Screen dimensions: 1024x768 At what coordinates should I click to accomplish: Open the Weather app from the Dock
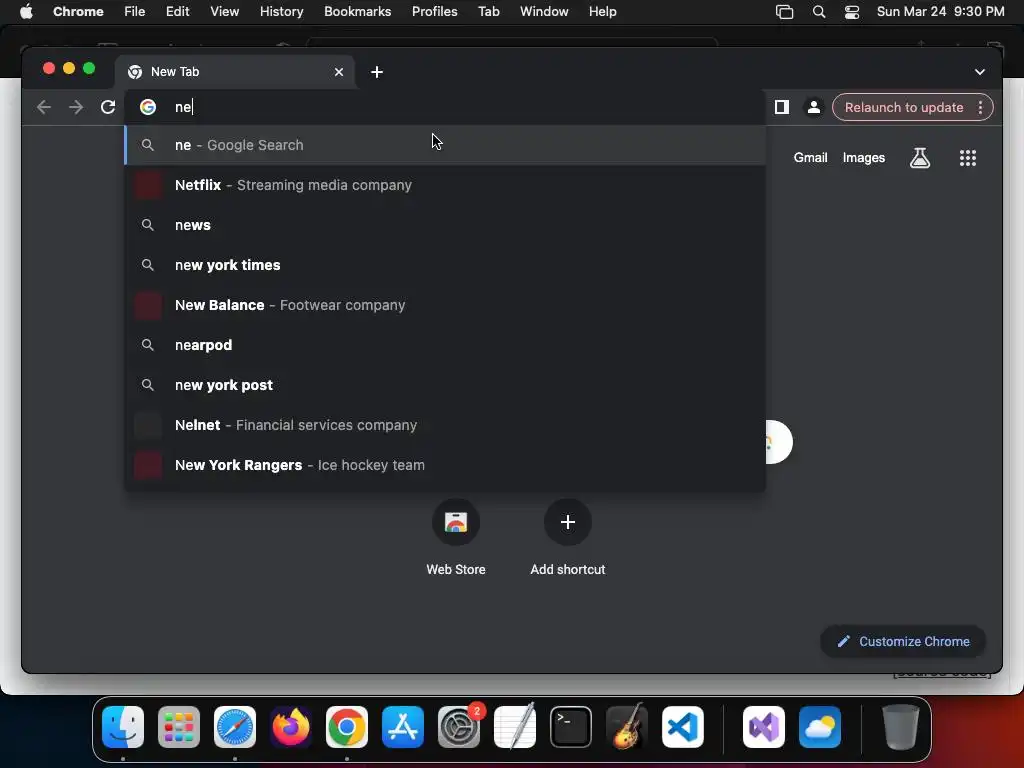(820, 727)
